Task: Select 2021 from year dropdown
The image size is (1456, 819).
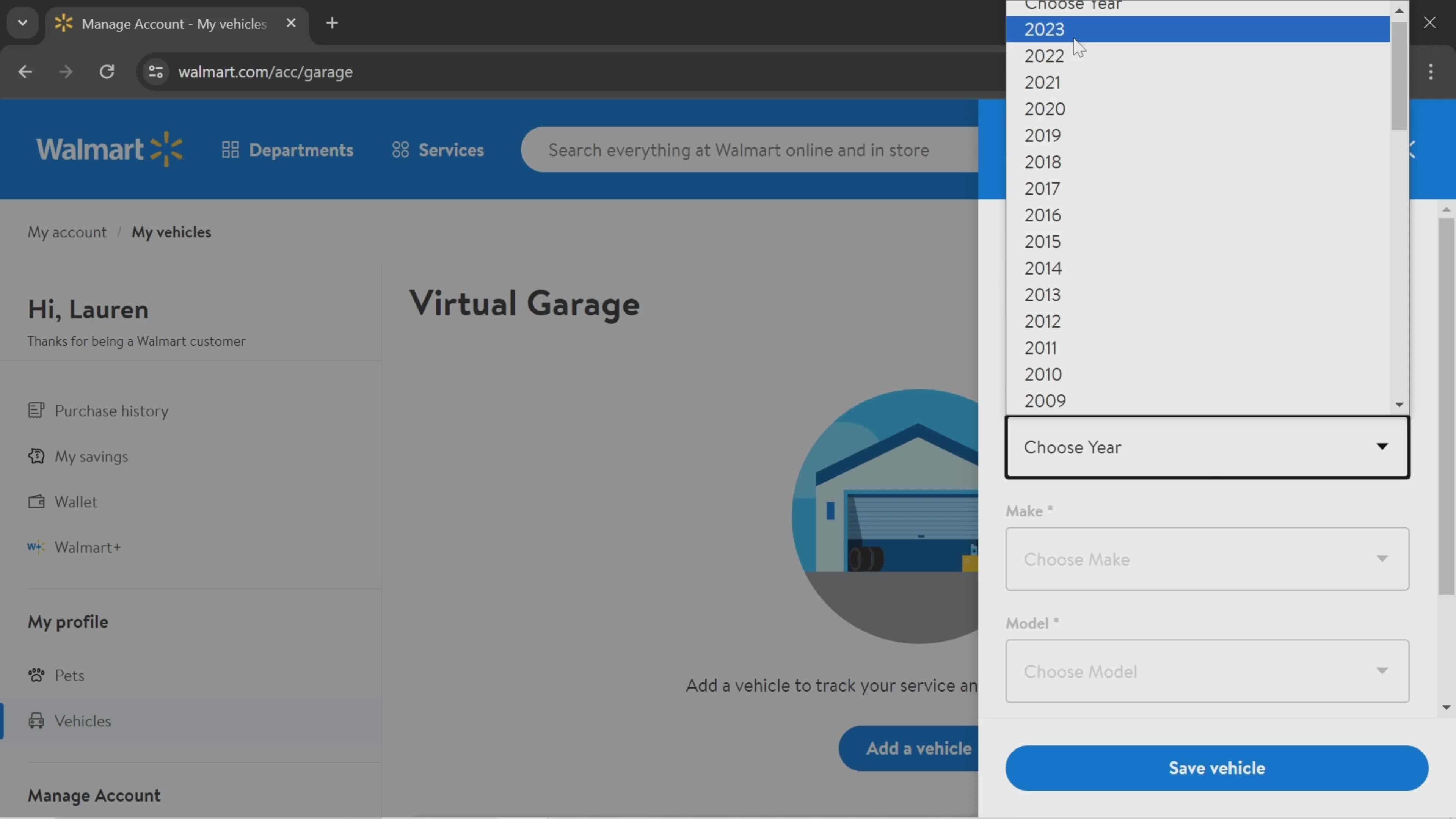Action: pos(1043,82)
